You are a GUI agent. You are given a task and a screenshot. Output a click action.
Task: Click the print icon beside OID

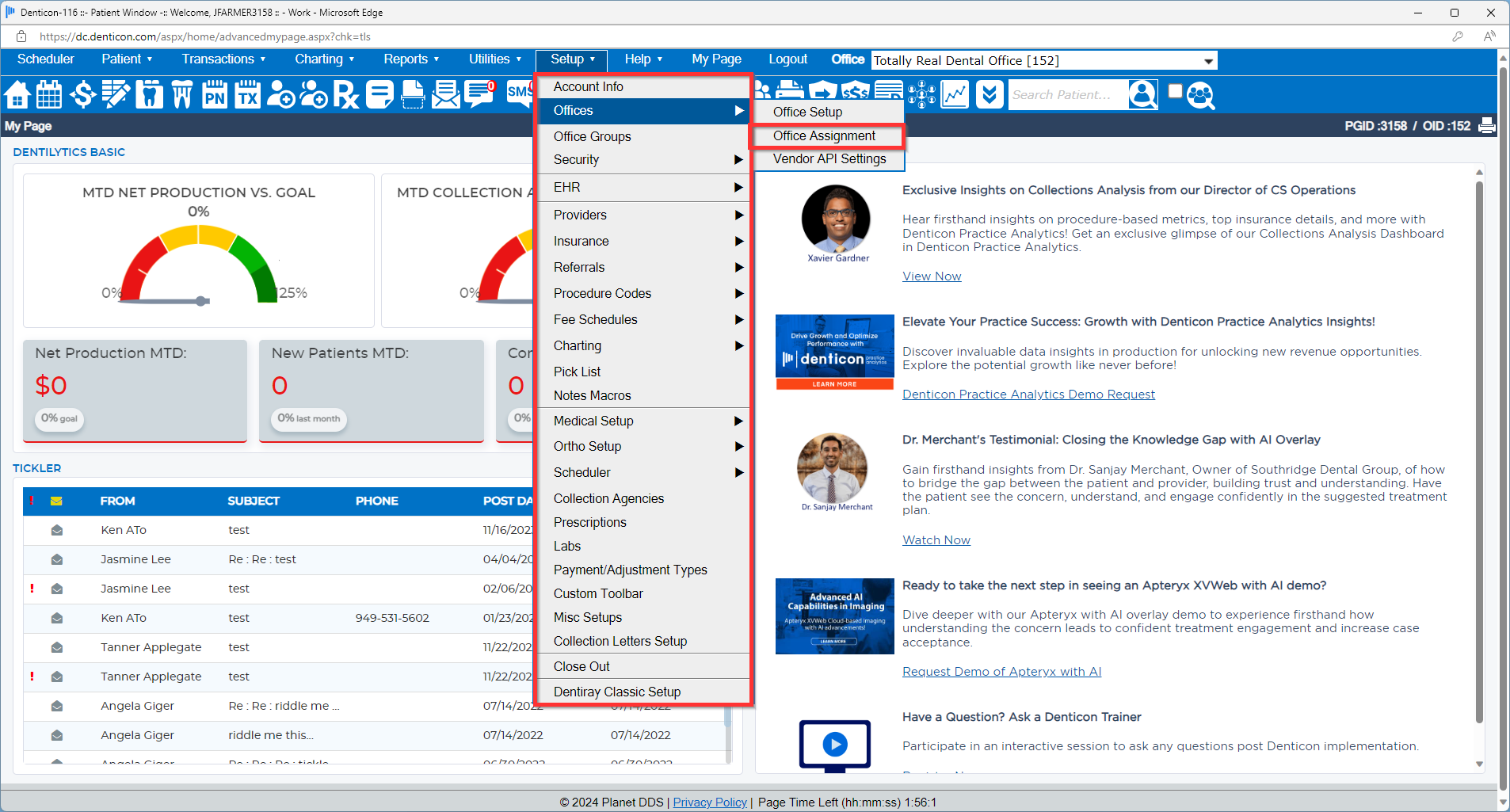(1487, 125)
